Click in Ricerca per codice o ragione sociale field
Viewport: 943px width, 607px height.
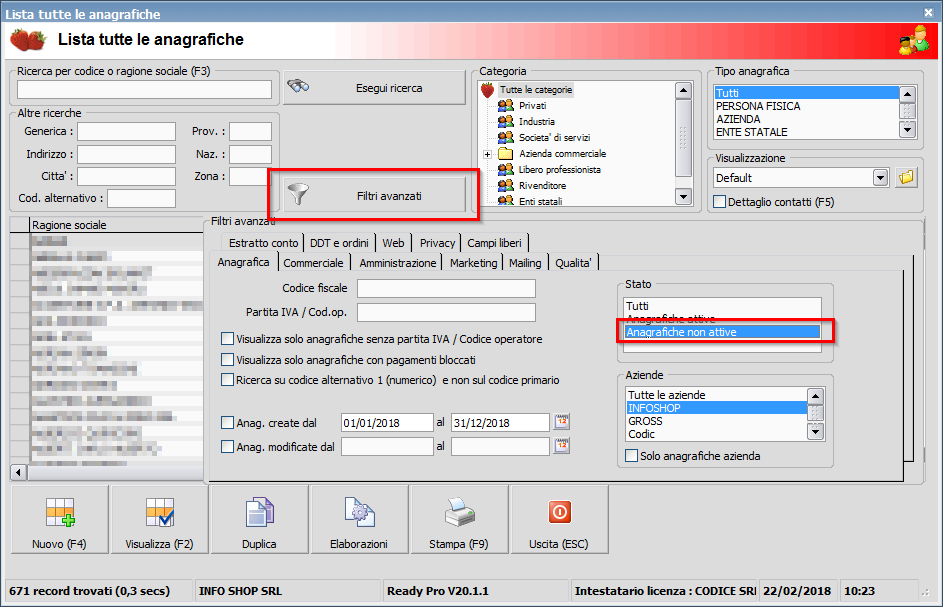144,90
